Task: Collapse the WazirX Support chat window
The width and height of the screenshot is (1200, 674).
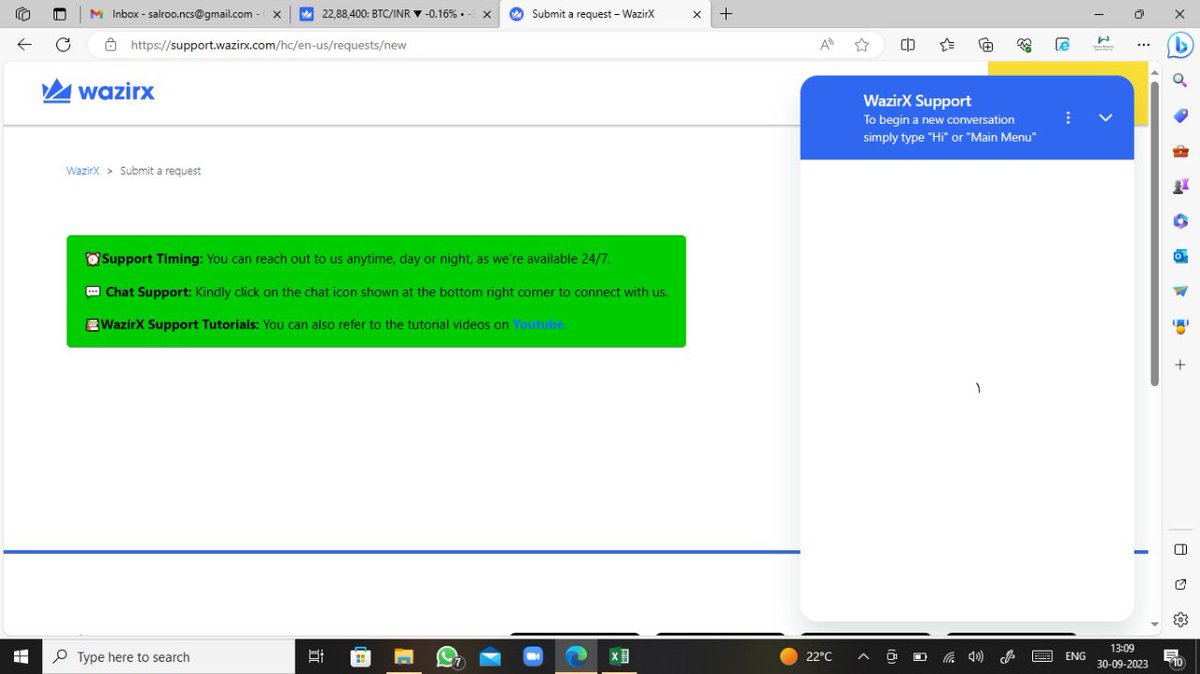Action: [x=1105, y=118]
